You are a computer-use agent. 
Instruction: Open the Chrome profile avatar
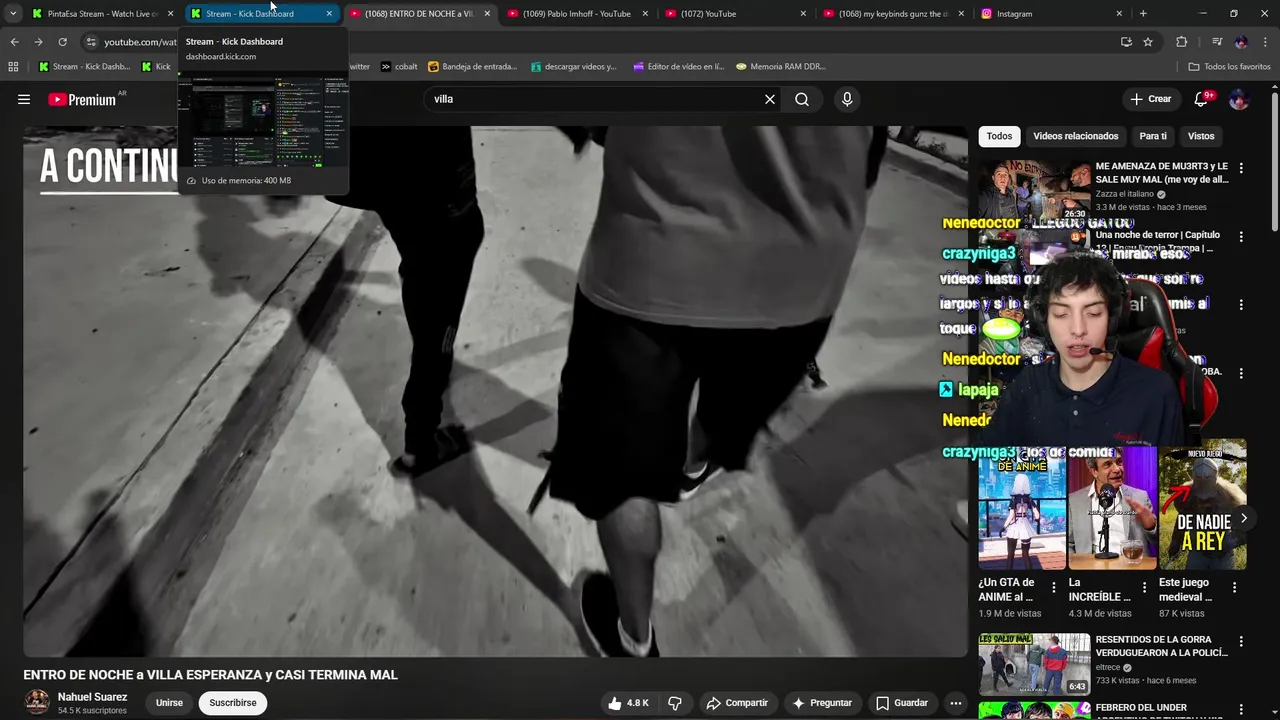pyautogui.click(x=1241, y=42)
